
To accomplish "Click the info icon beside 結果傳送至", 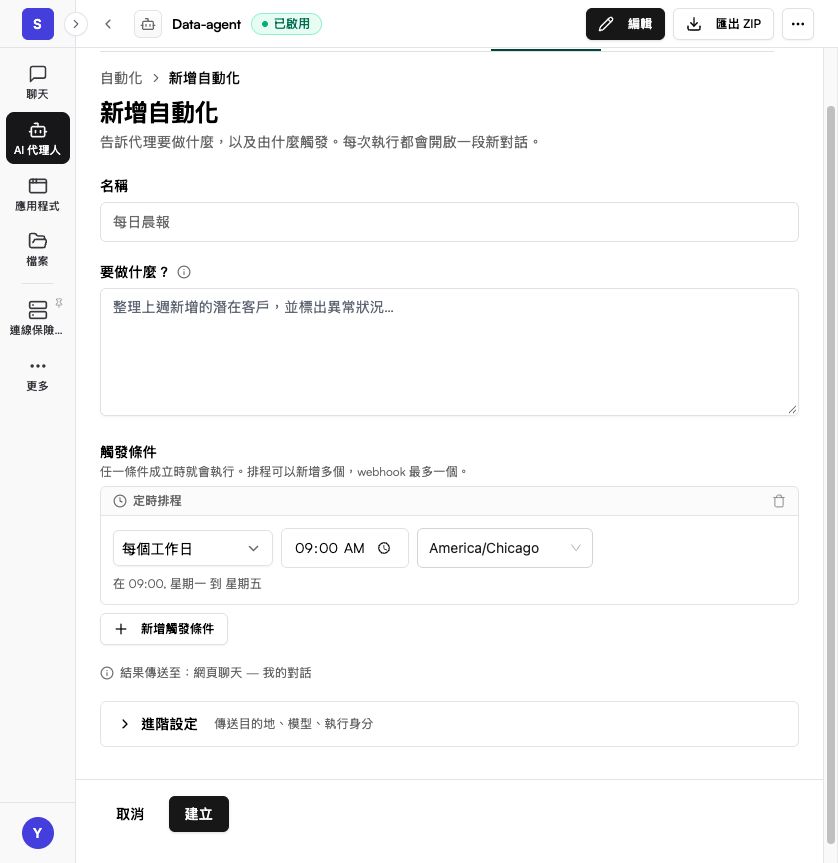I will 107,673.
